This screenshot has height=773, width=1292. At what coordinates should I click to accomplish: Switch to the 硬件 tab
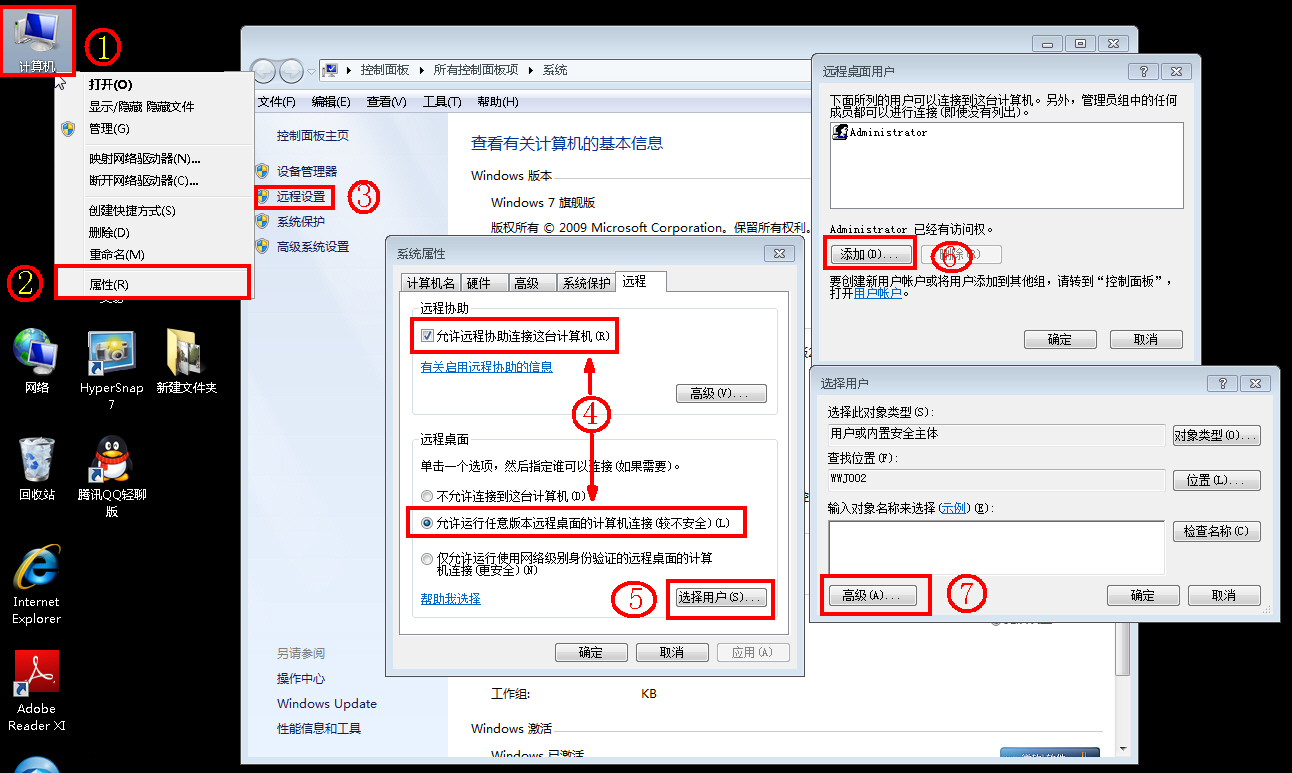coord(484,283)
